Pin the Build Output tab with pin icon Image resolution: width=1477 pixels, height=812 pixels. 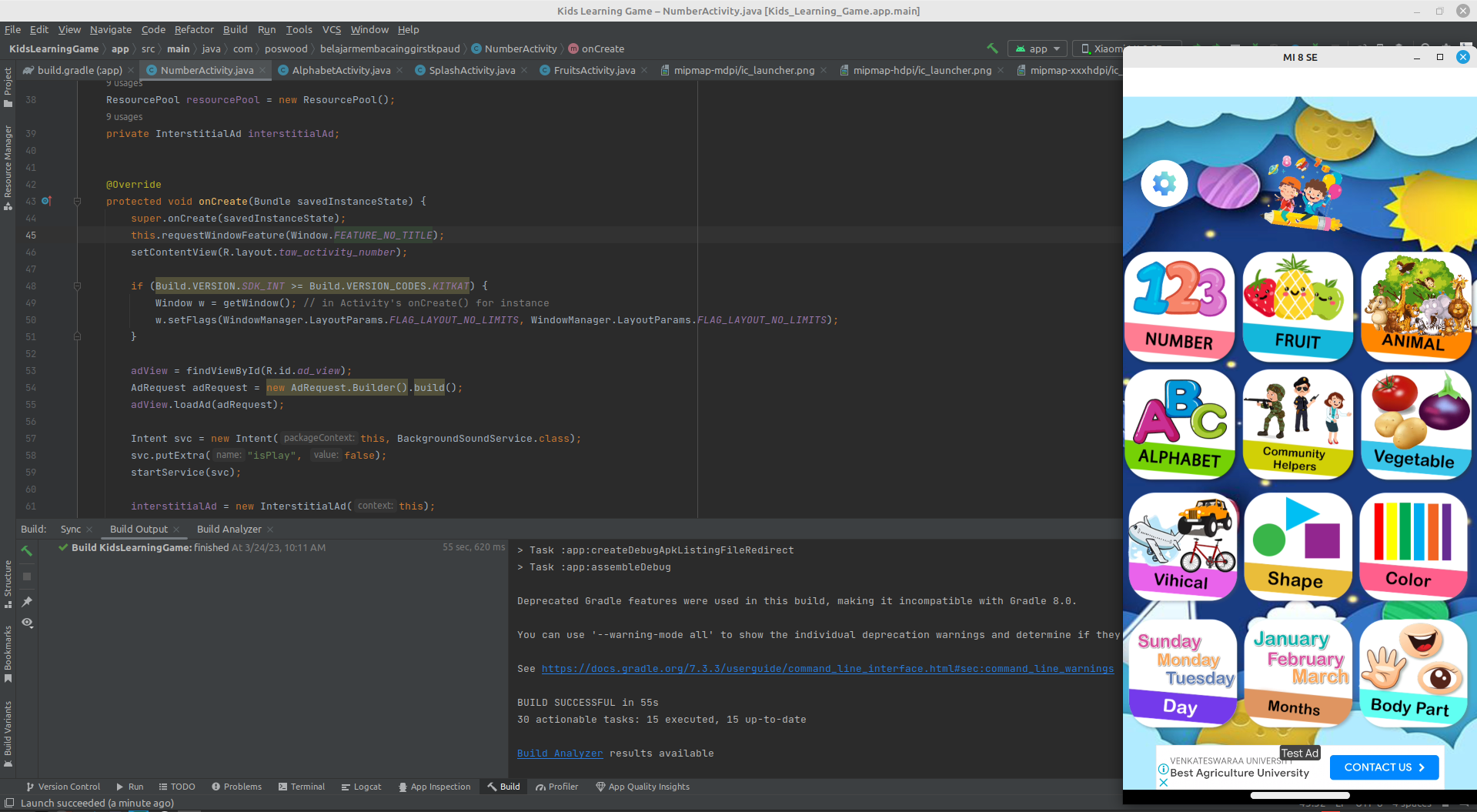(x=27, y=602)
